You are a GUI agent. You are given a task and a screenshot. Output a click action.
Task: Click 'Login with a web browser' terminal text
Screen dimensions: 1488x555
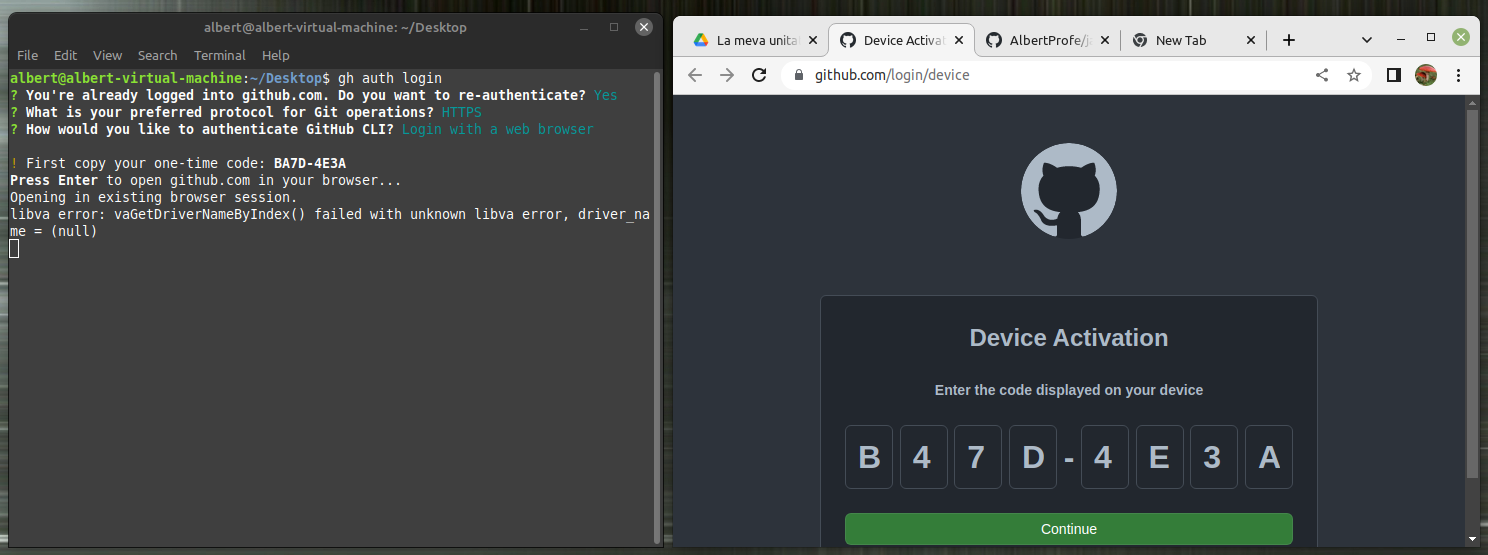tap(498, 129)
